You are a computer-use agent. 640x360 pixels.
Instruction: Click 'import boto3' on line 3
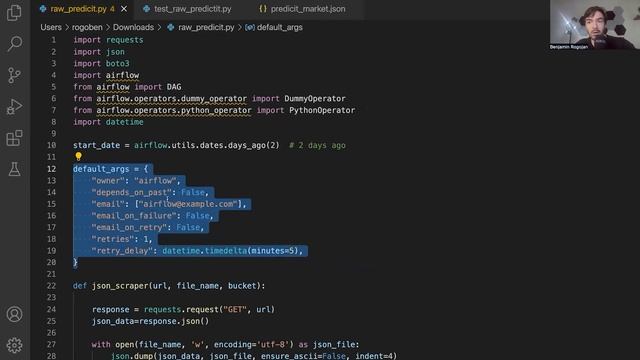101,64
